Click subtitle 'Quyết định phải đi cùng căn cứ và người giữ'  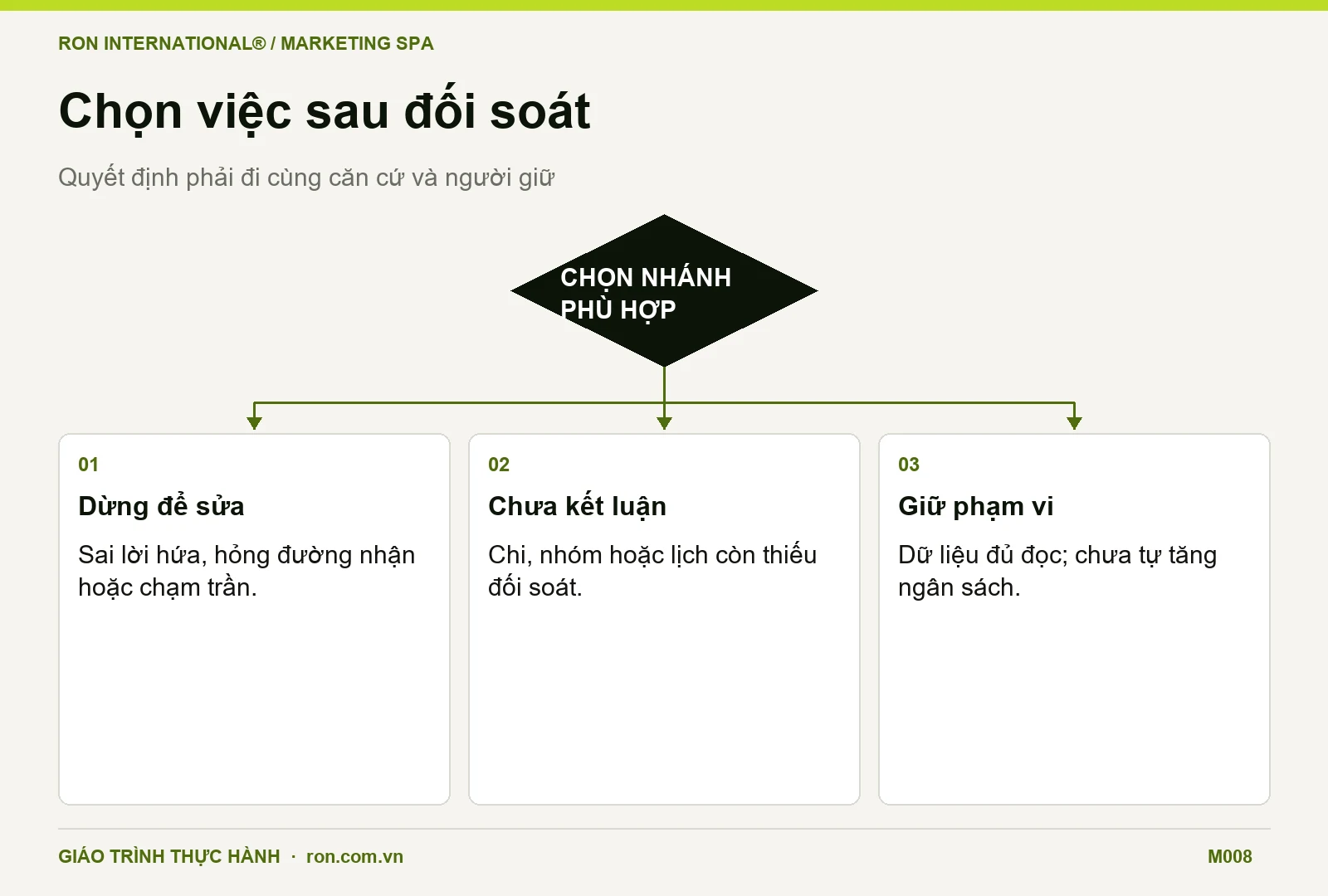306,178
